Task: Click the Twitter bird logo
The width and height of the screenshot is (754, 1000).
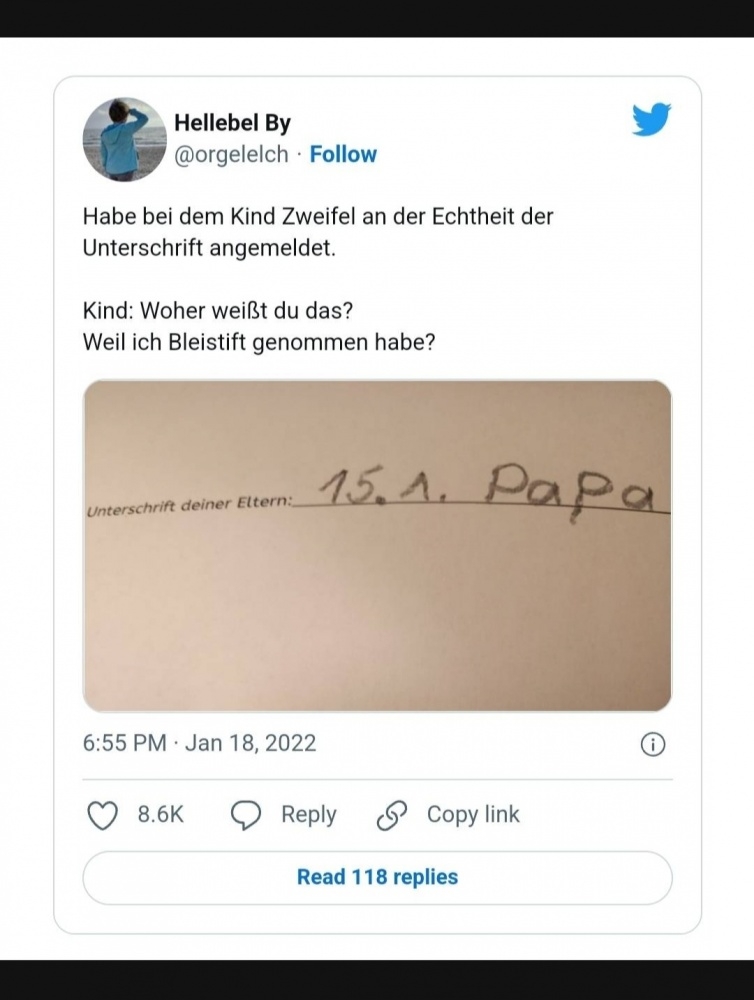Action: pyautogui.click(x=651, y=121)
